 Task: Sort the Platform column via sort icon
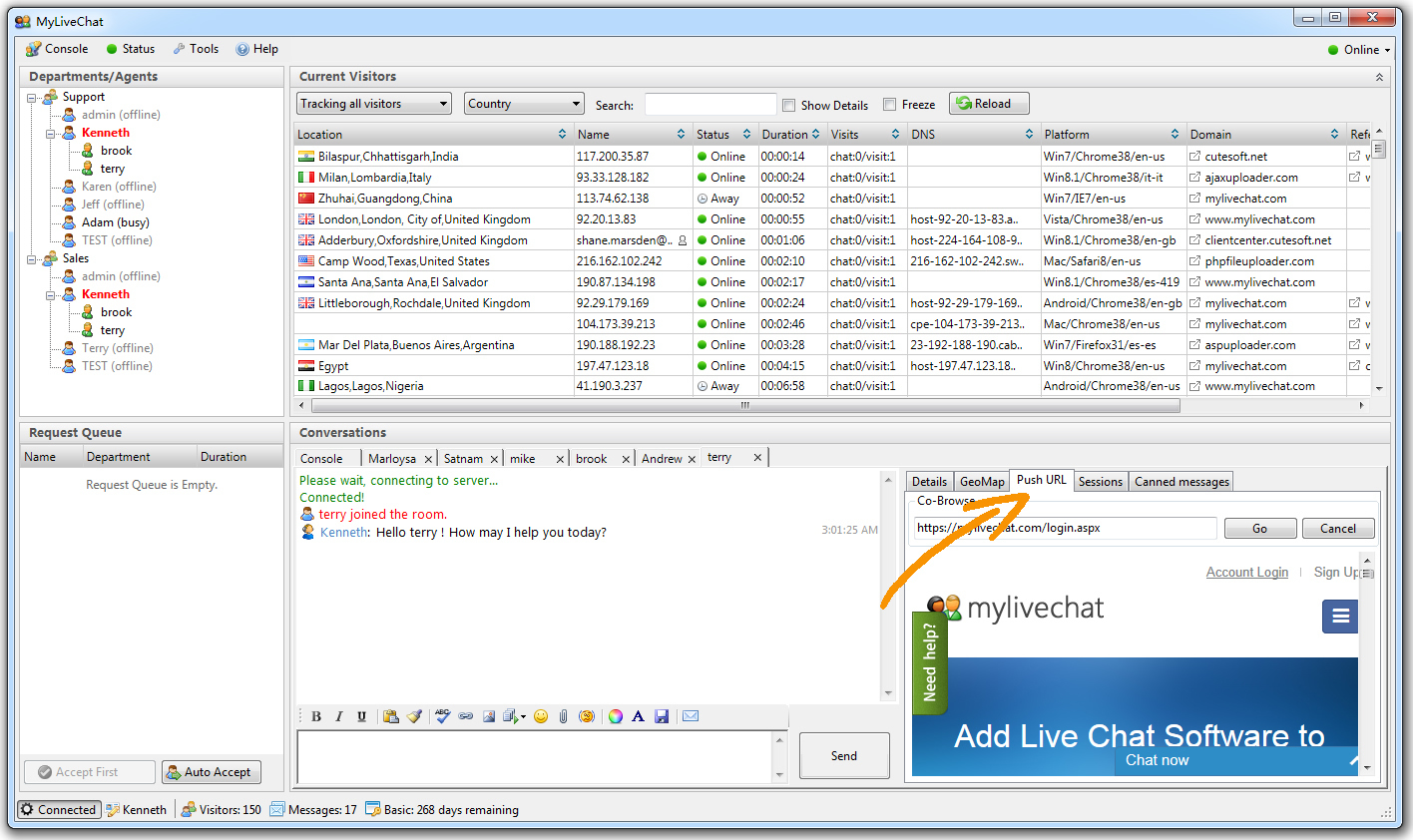pyautogui.click(x=1175, y=135)
